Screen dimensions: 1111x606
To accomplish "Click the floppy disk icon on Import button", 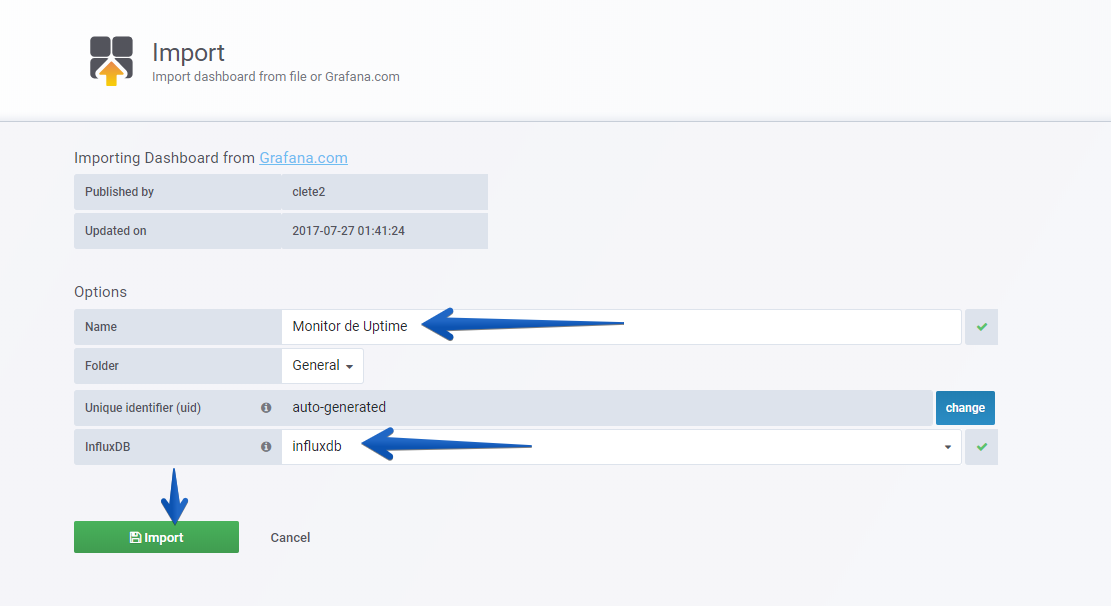I will coord(135,537).
